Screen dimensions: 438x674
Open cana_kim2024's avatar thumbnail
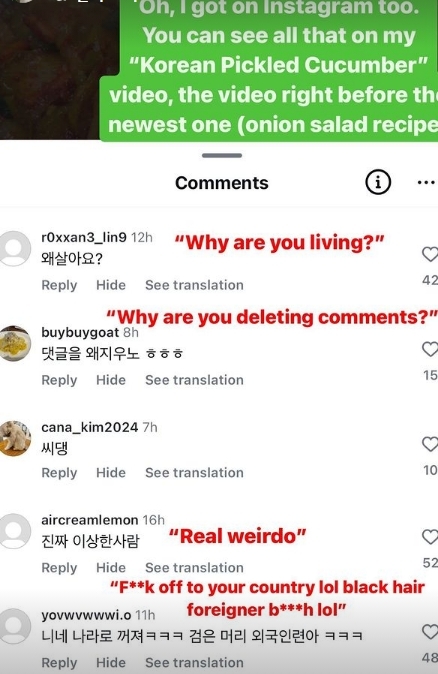(15, 438)
